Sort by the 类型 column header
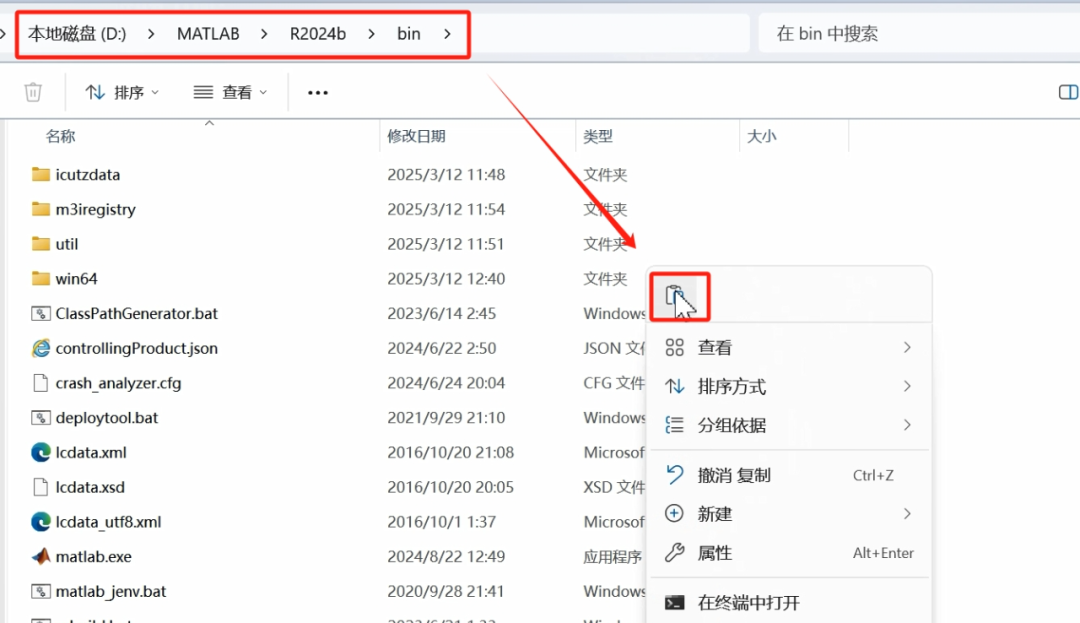Viewport: 1080px width, 623px height. 598,136
